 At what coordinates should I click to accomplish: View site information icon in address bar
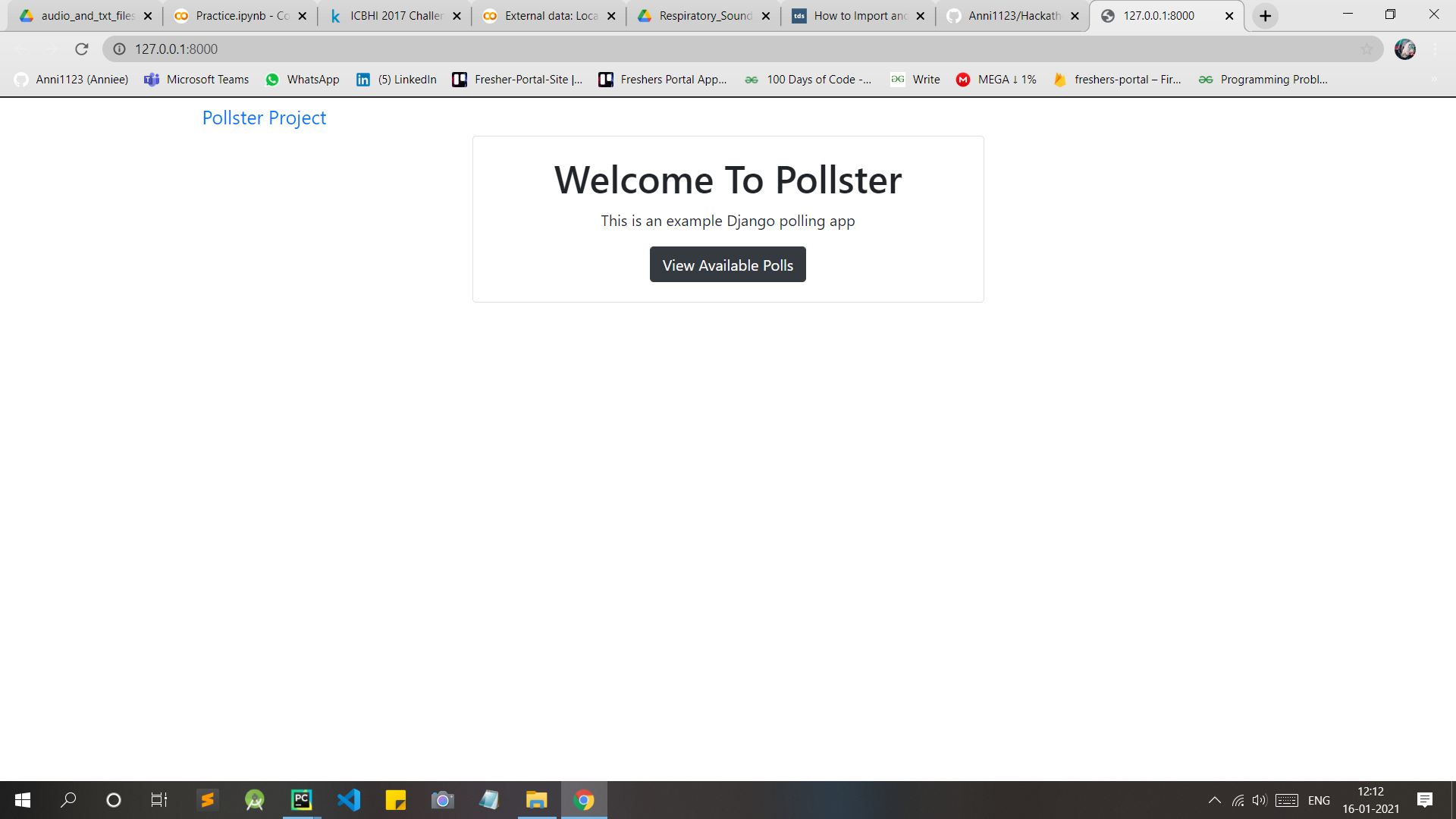click(x=119, y=49)
